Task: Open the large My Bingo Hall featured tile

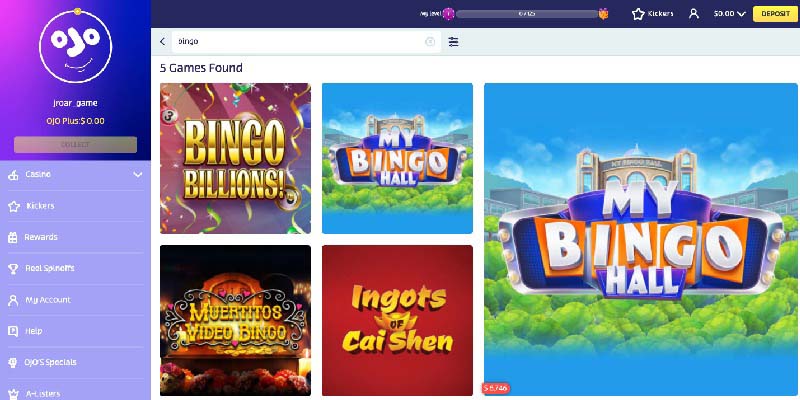Action: (x=641, y=239)
